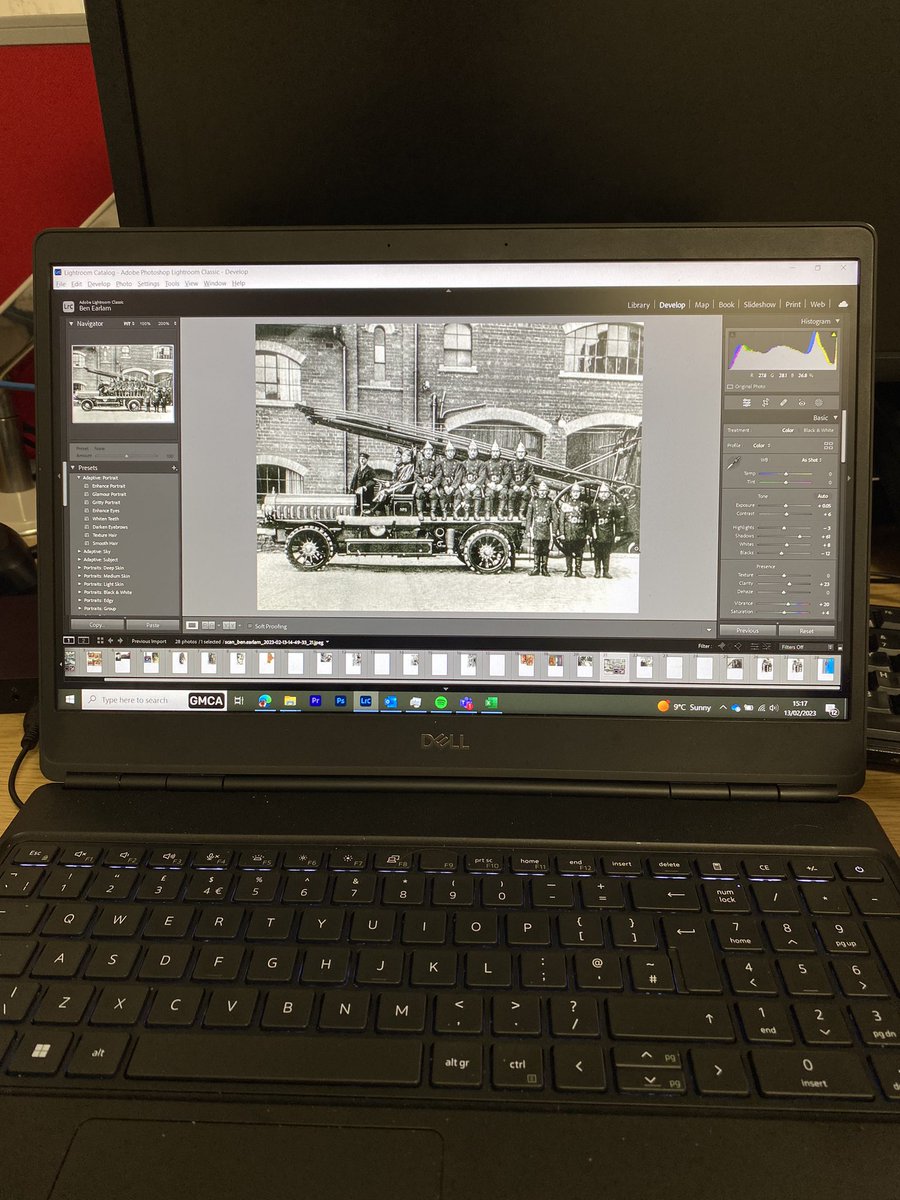Screen dimensions: 900x1200
Task: Open Microsoft Teams from the taskbar
Action: click(x=465, y=702)
